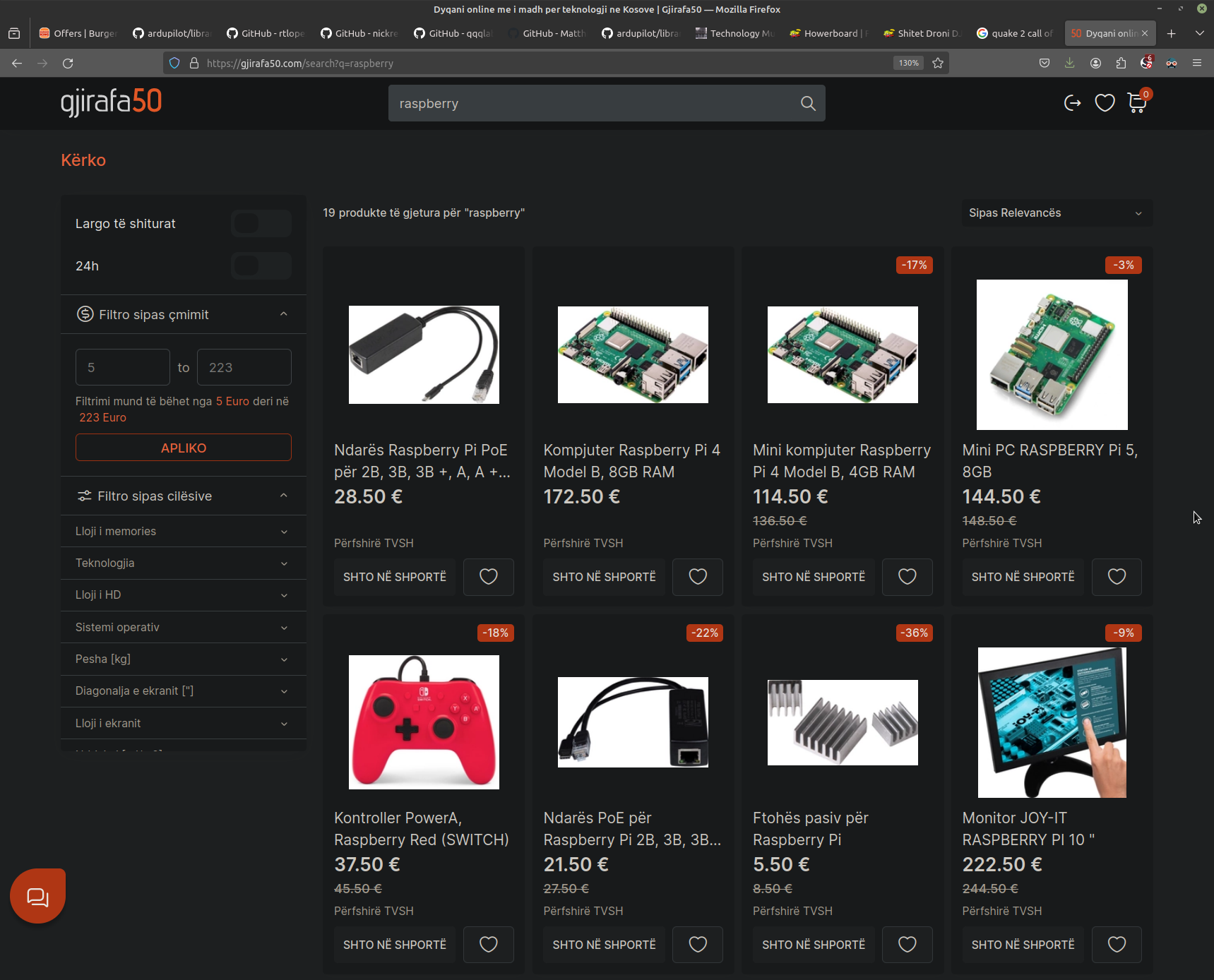
Task: Toggle Largo të shiturat switch
Action: coord(261,224)
